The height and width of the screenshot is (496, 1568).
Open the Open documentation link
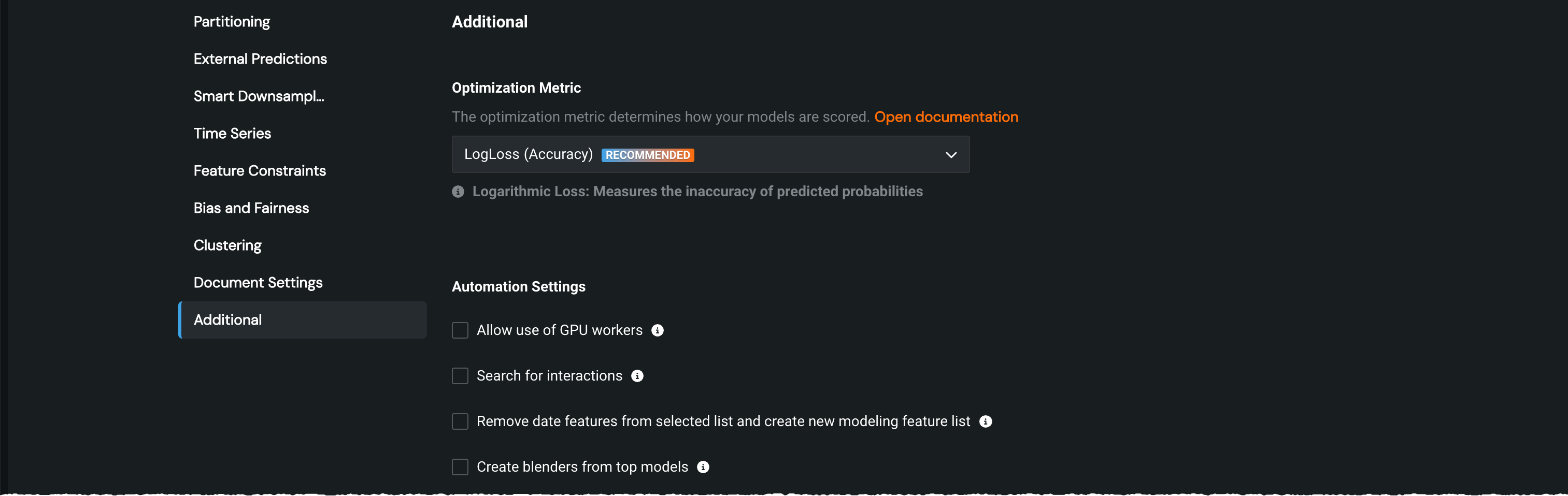pos(946,116)
